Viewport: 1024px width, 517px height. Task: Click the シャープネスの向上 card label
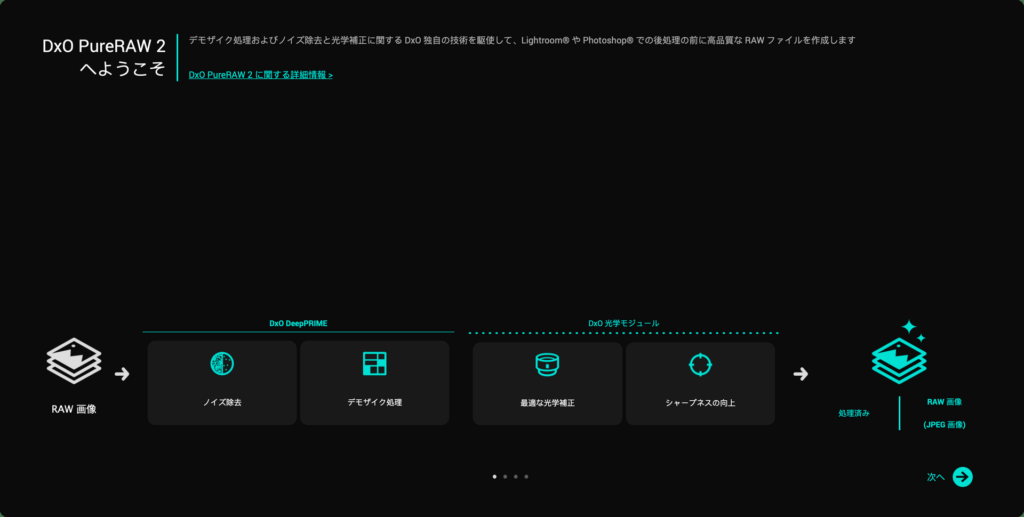tap(700, 403)
